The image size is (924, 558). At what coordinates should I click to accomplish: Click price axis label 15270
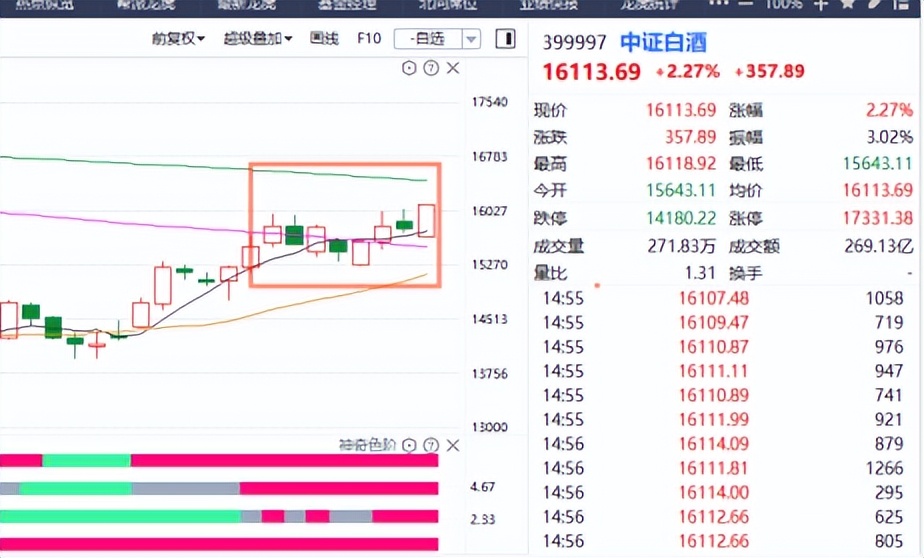tap(490, 265)
